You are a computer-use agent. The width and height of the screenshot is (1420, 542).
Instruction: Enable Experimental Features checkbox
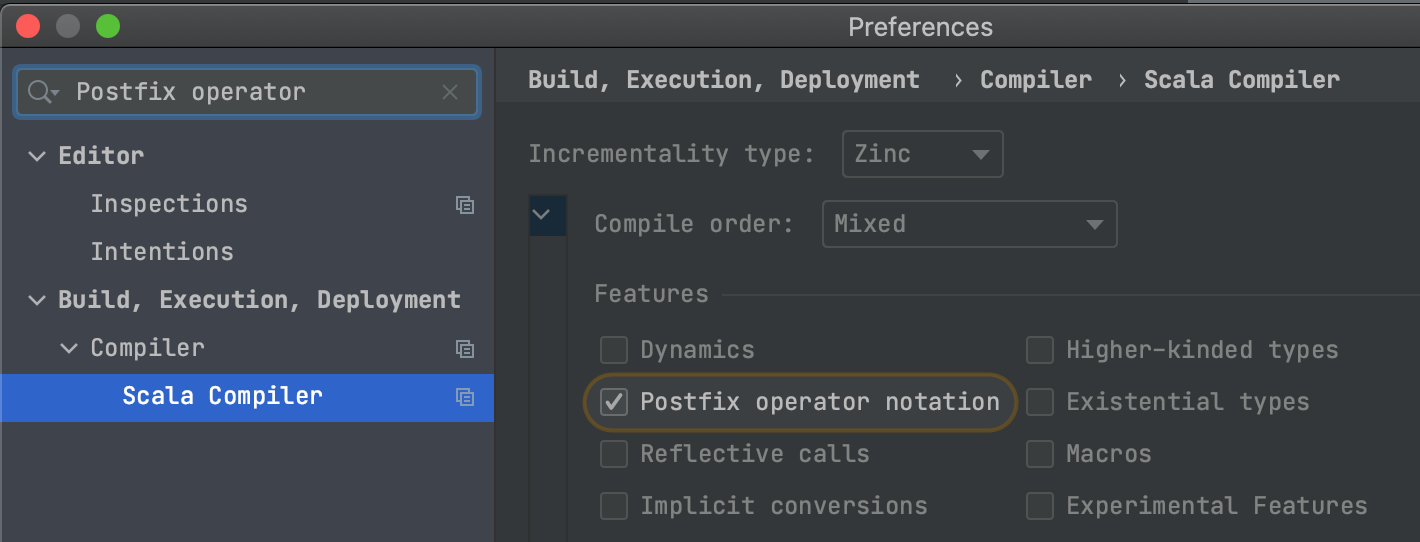click(x=1040, y=506)
